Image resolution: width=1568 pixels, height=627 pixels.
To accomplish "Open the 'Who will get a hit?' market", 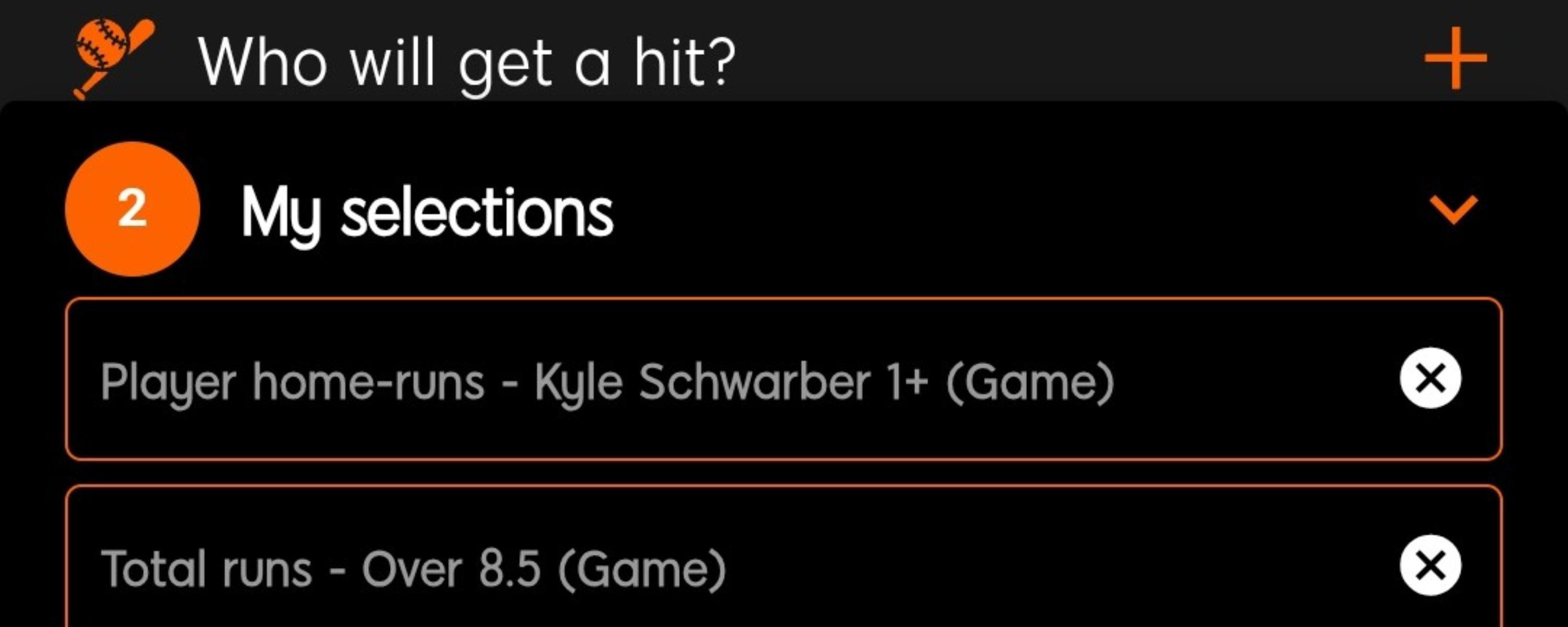I will (x=466, y=62).
